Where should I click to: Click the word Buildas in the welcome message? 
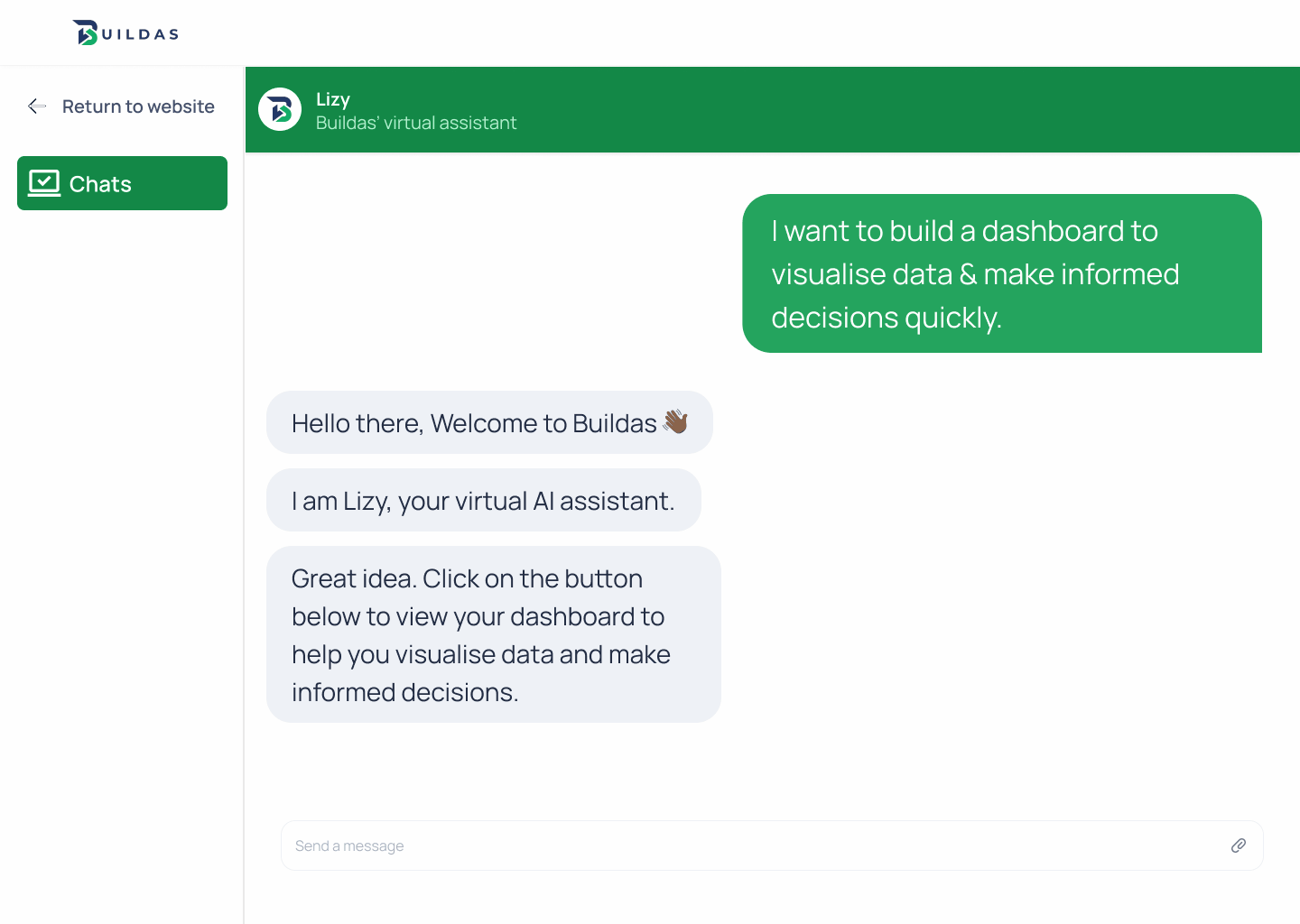614,423
